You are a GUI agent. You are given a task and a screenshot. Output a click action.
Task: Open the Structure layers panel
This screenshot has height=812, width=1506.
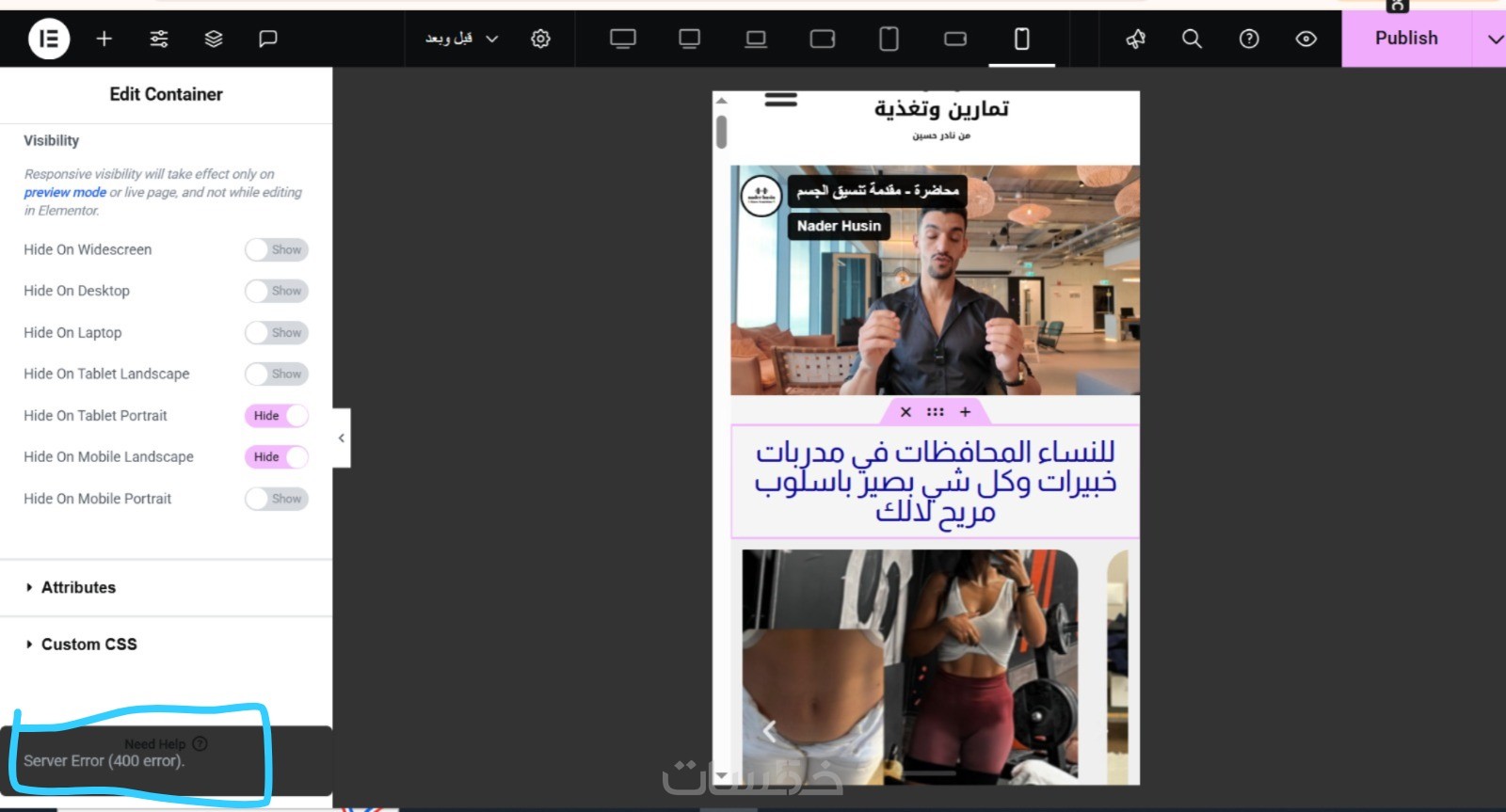214,39
